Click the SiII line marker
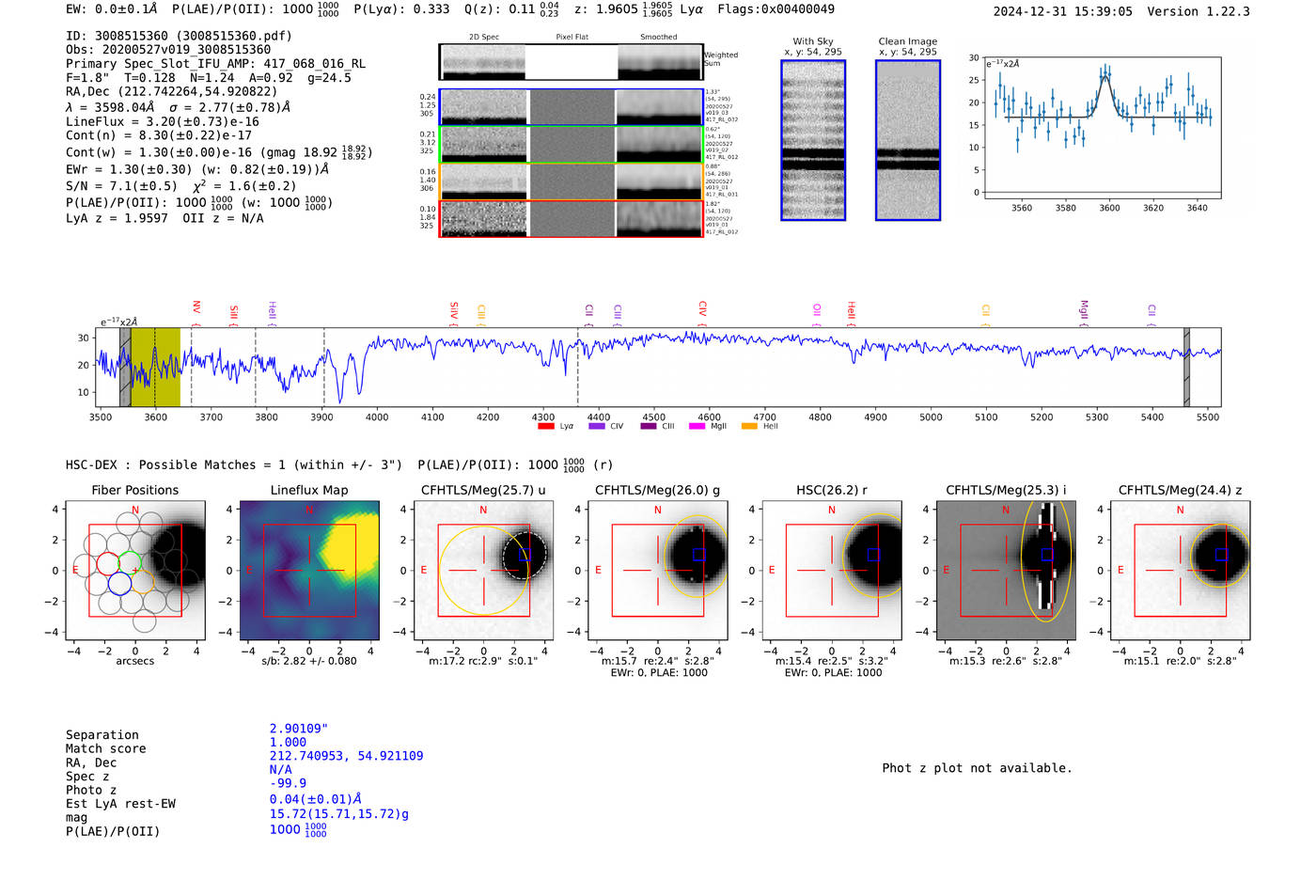 pyautogui.click(x=234, y=314)
